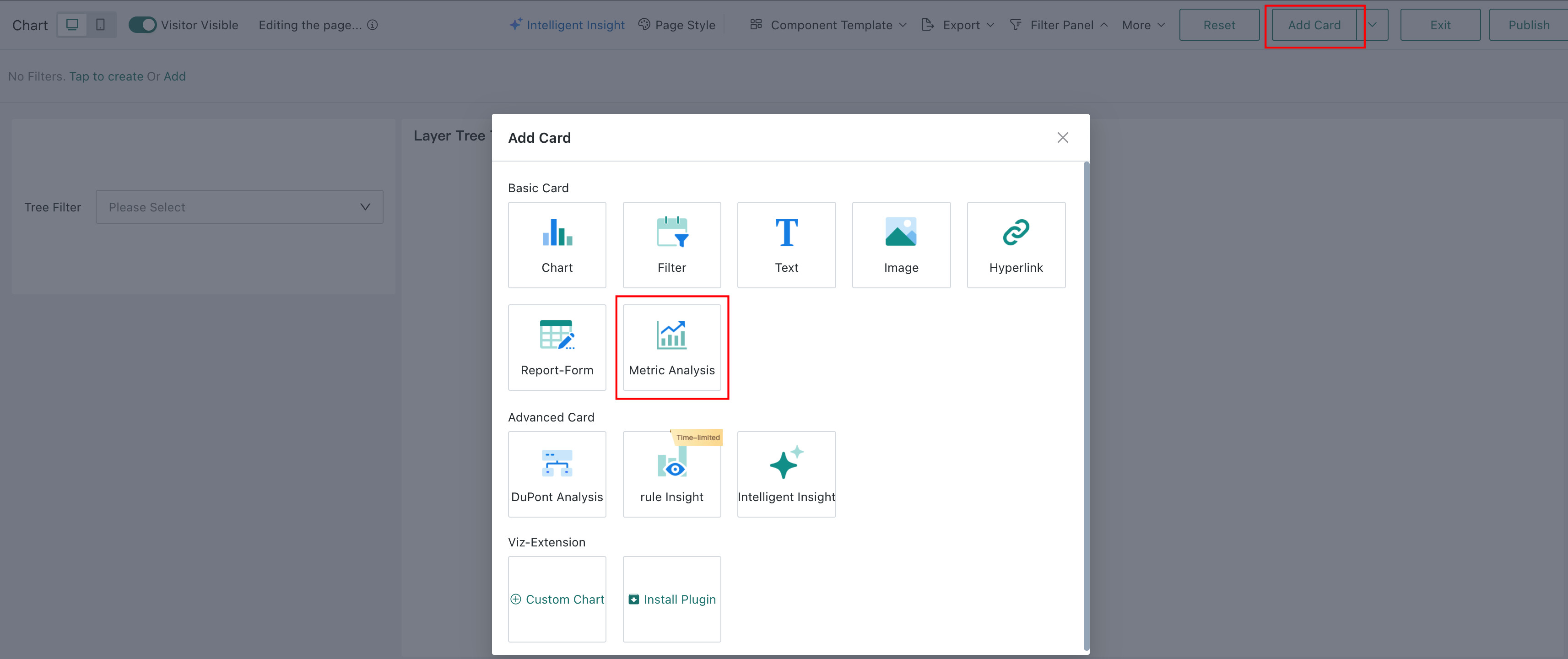The image size is (1568, 659).
Task: Expand the Export menu
Action: pos(958,25)
